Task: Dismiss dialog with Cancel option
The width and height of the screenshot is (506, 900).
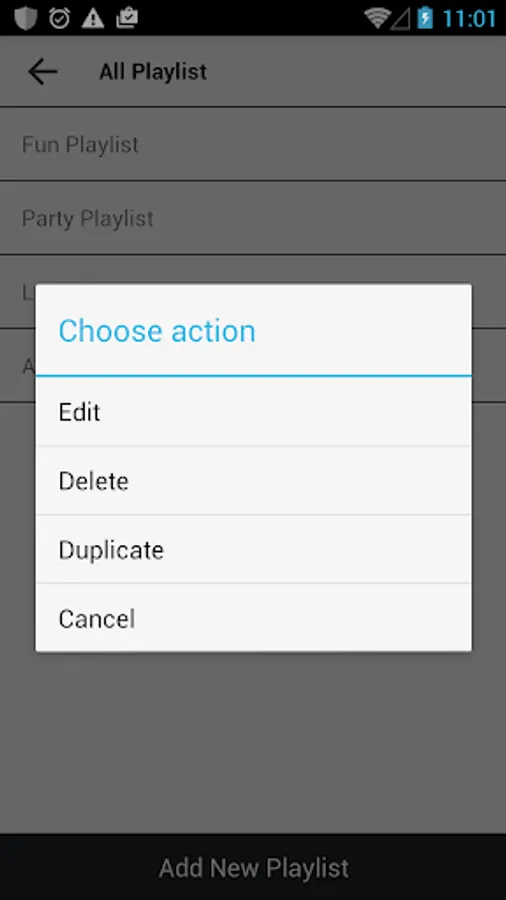Action: pos(254,618)
